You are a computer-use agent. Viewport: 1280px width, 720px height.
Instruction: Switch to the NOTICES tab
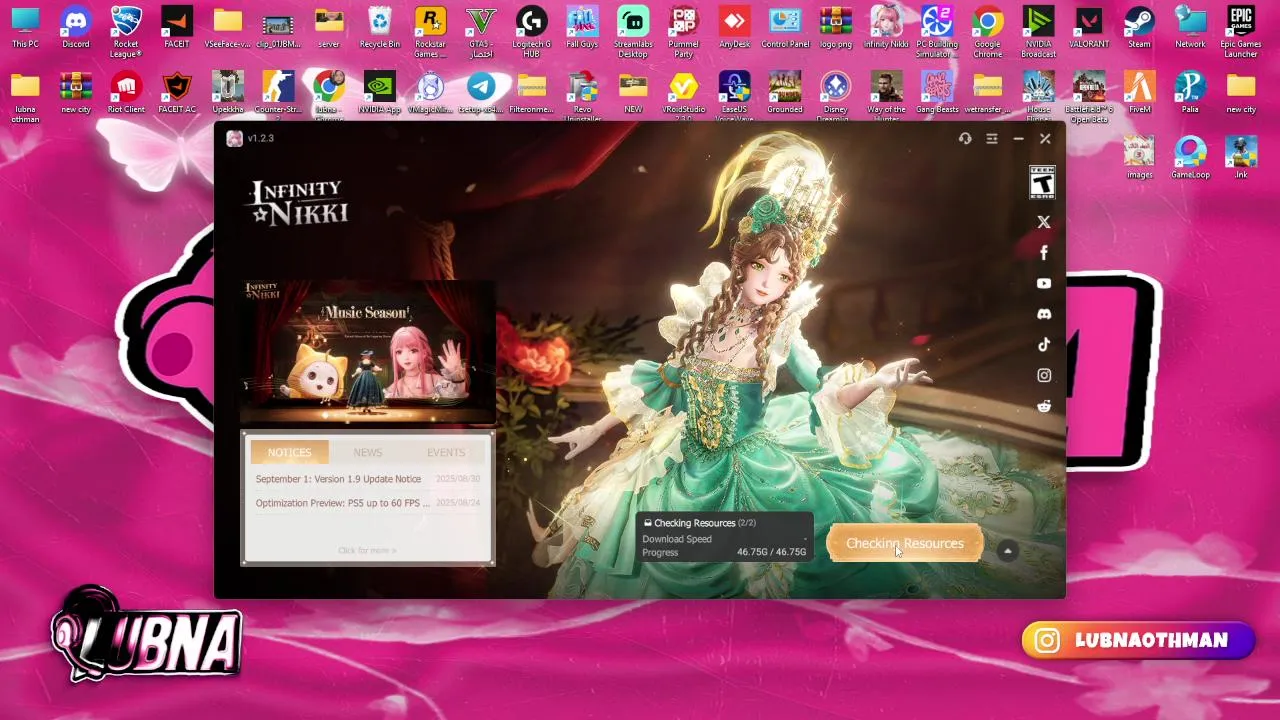(289, 452)
